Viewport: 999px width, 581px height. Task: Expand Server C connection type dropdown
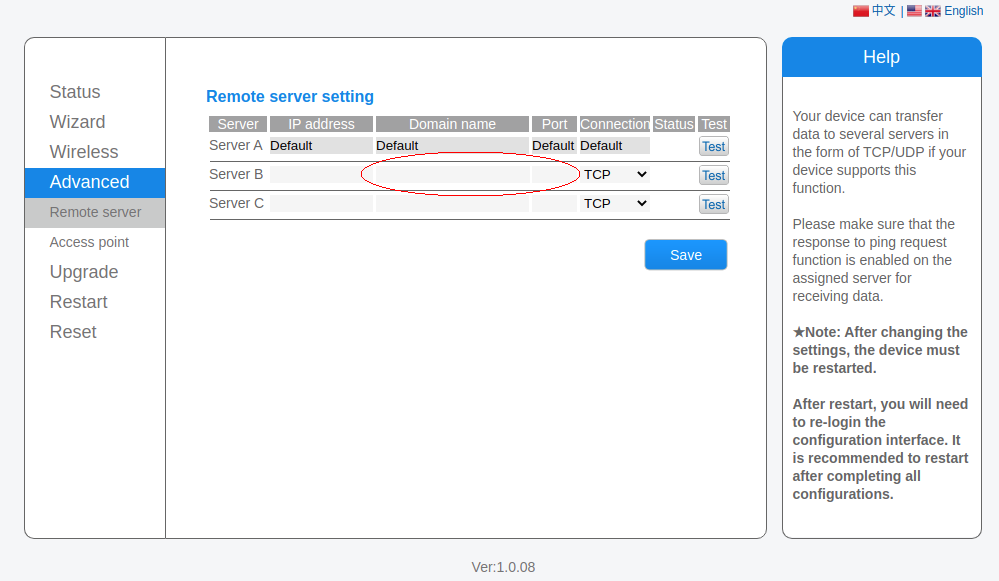(615, 203)
